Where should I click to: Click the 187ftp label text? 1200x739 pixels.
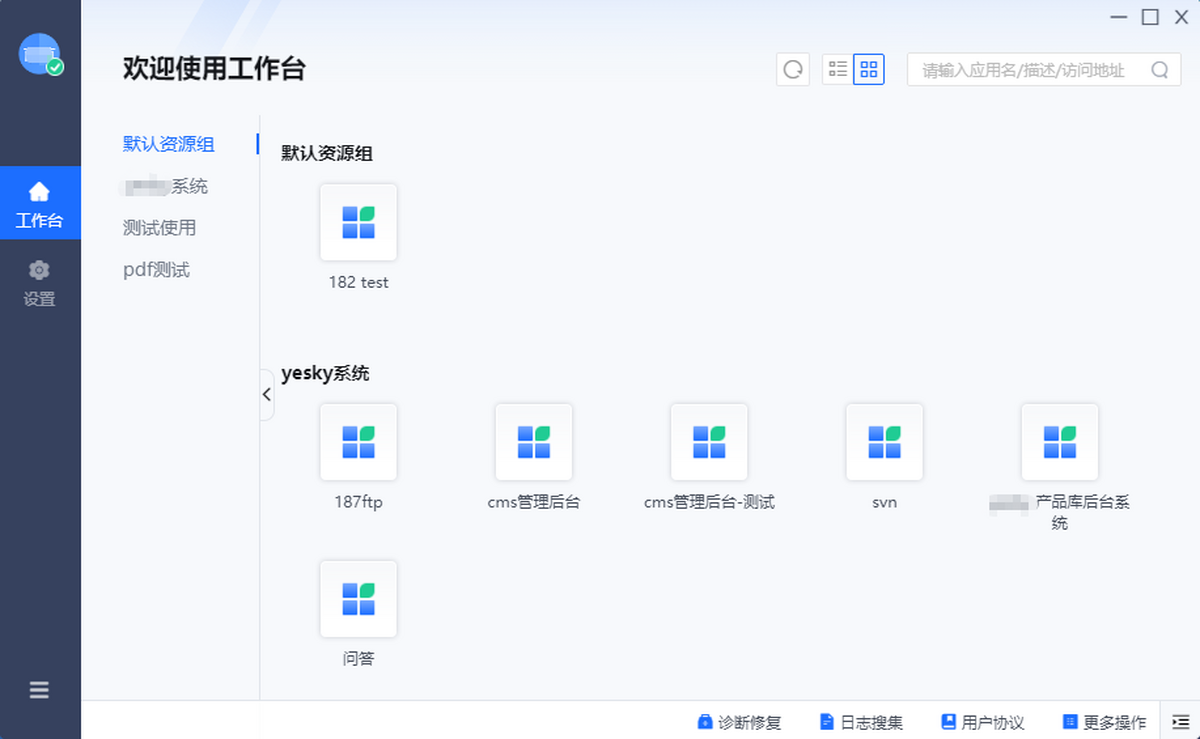tap(358, 503)
